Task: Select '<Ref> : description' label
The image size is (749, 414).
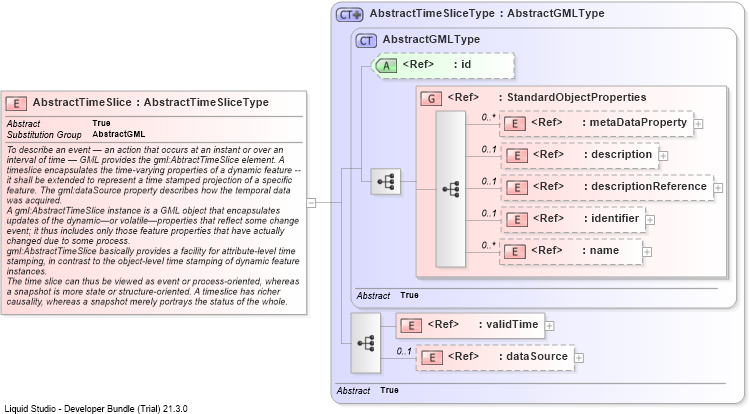Action: (592, 155)
